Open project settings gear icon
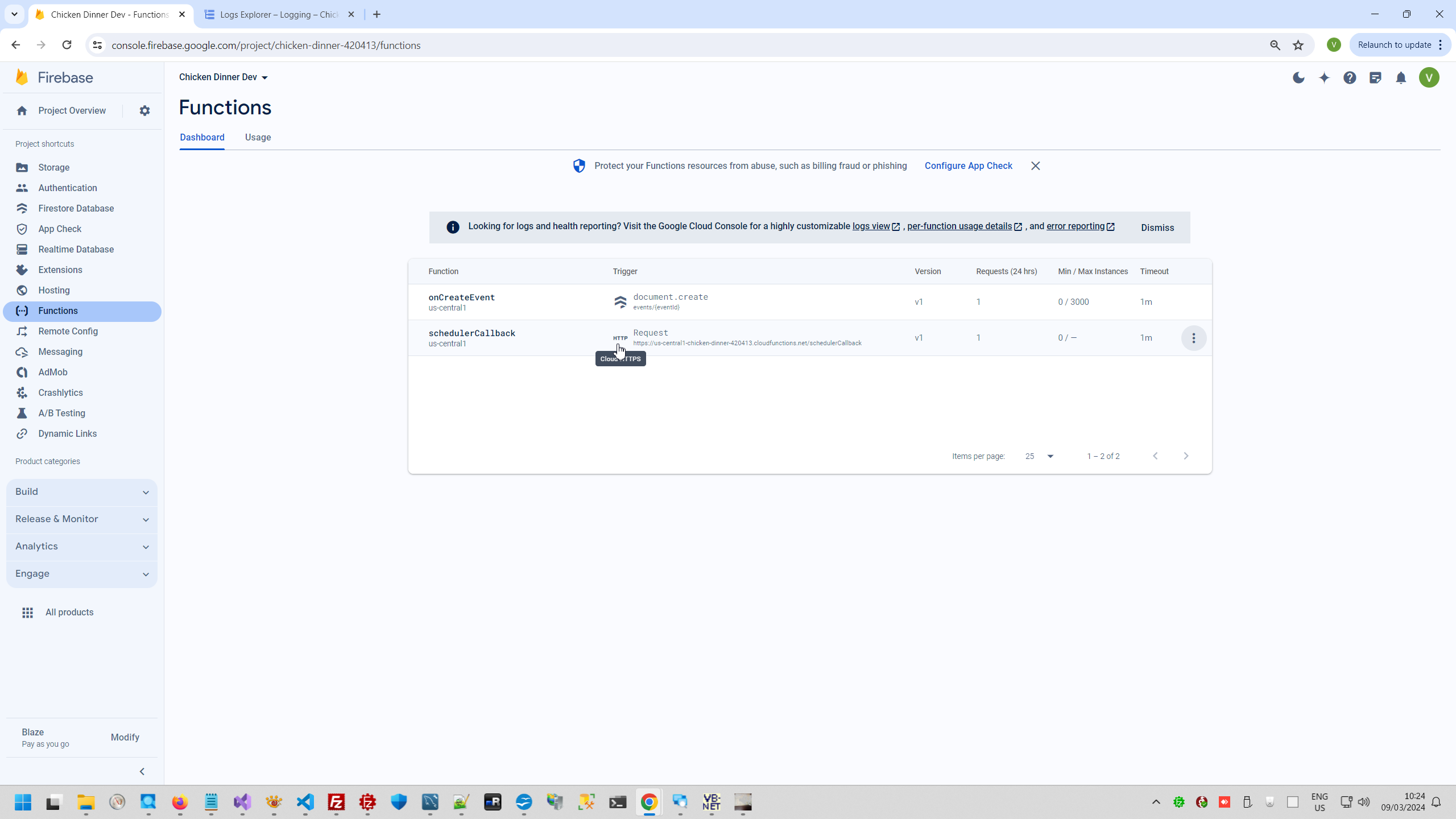 click(x=144, y=111)
